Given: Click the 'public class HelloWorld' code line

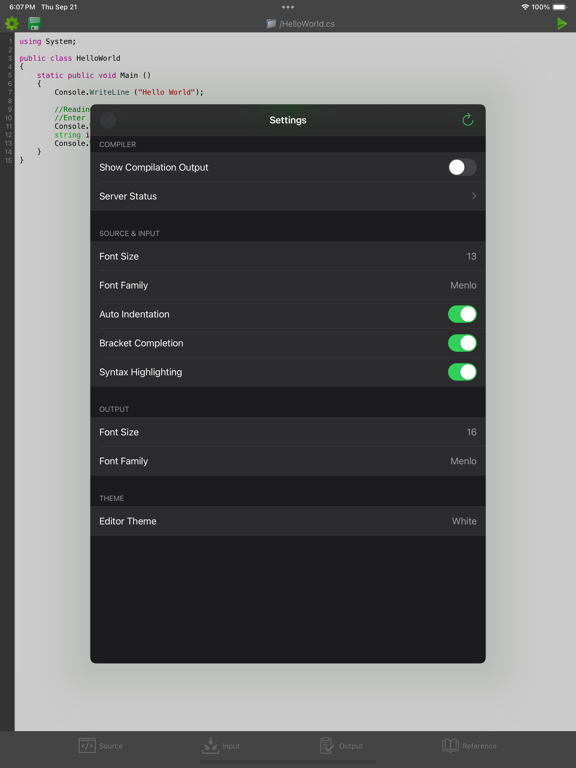Looking at the screenshot, I should point(70,58).
